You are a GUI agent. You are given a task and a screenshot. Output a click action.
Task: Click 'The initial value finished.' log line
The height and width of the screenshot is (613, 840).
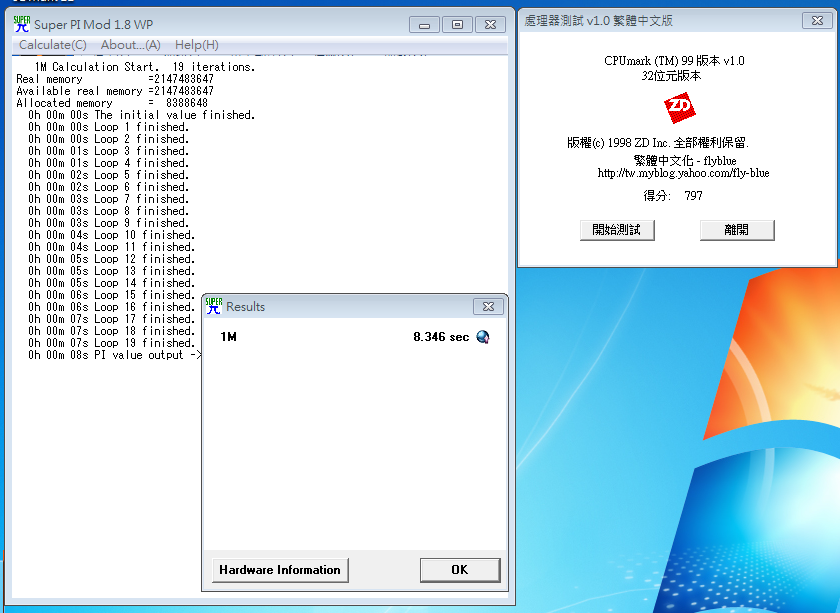click(141, 115)
